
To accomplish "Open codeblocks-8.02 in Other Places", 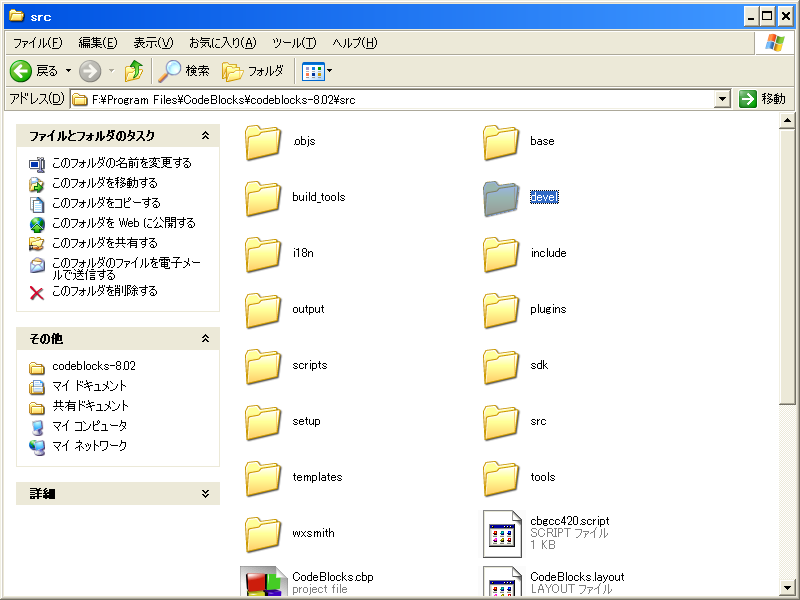I will 94,366.
